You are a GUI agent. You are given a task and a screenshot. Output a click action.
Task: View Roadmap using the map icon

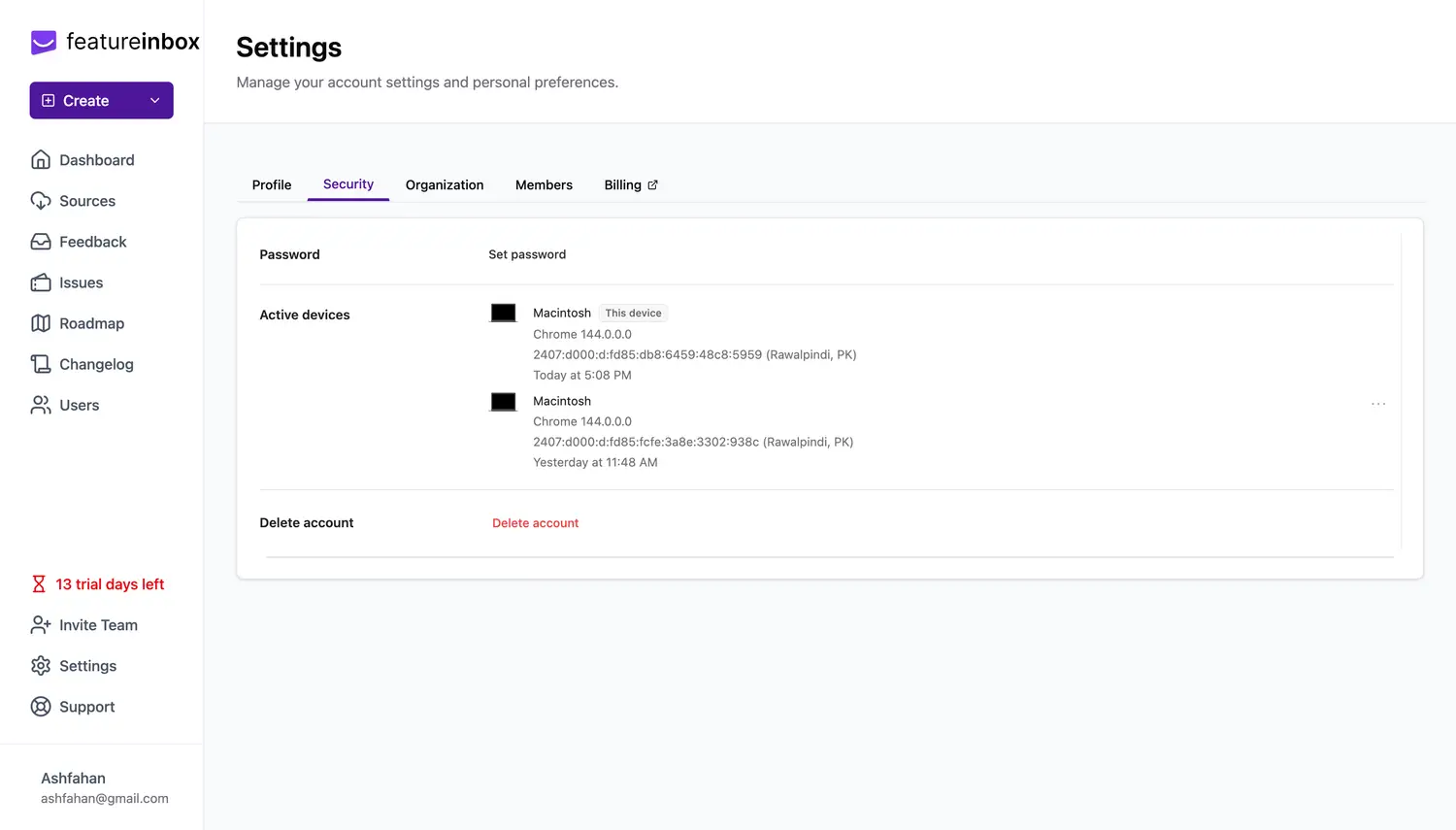[x=41, y=323]
